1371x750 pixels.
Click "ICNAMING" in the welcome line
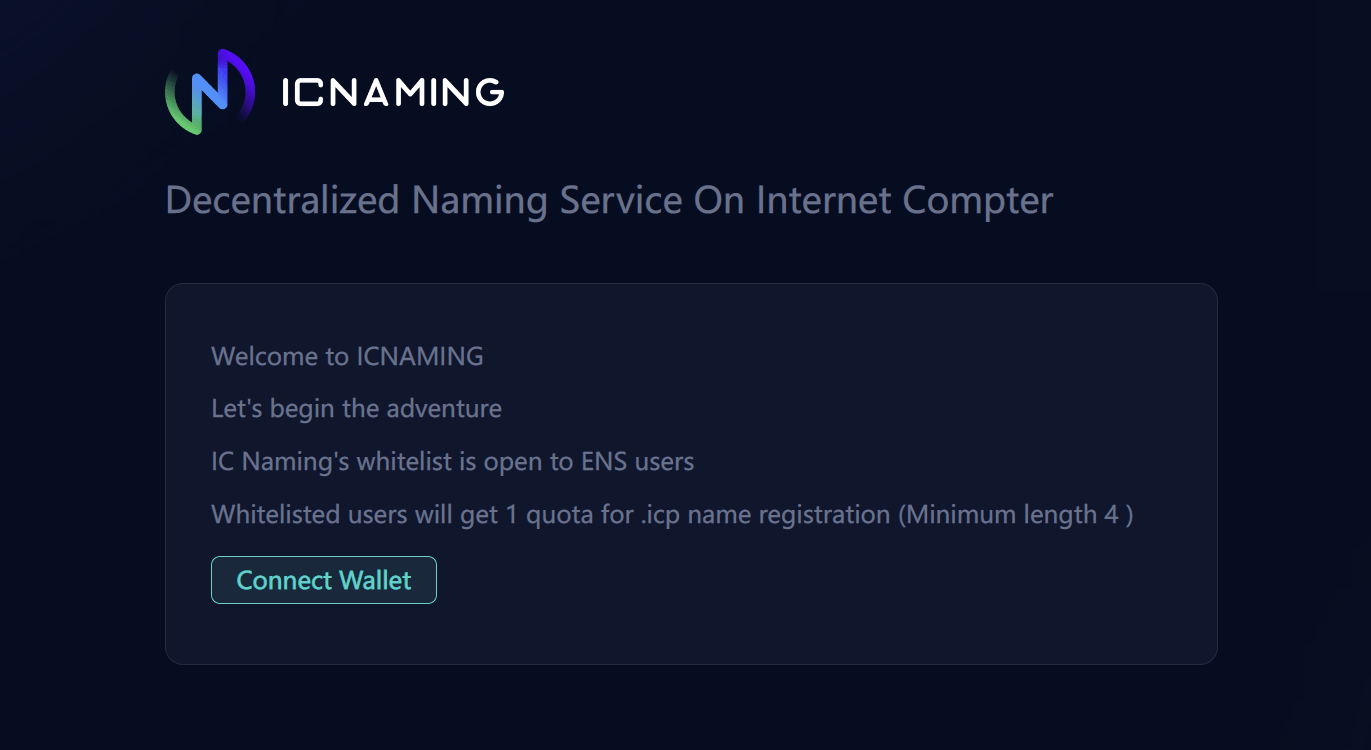coord(420,356)
